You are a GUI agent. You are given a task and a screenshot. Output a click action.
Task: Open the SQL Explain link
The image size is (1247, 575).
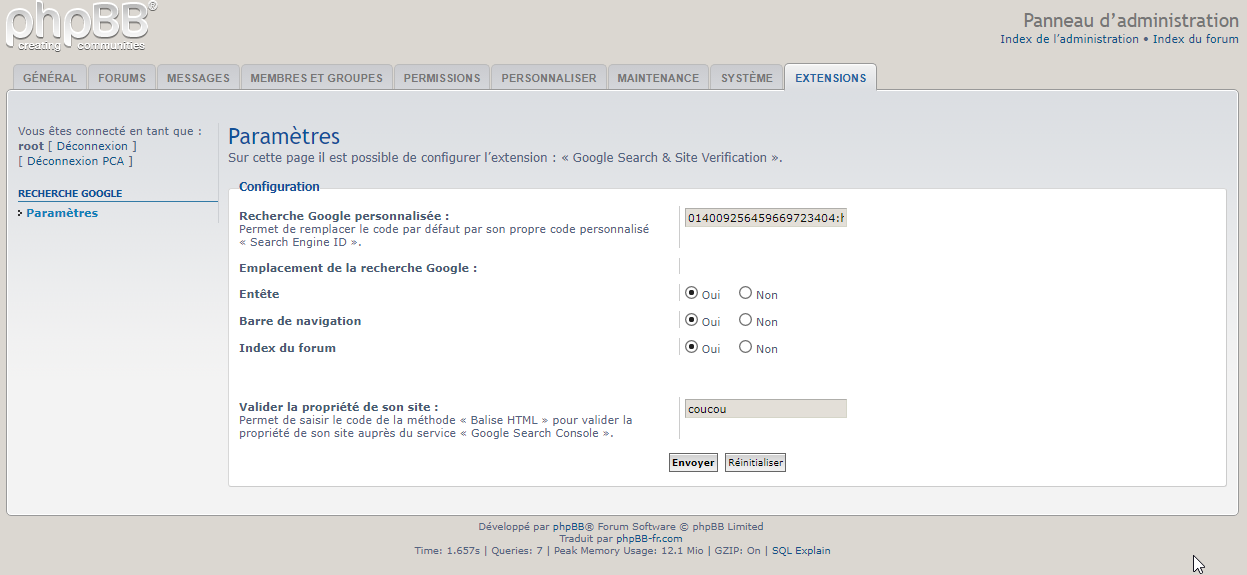click(x=800, y=551)
